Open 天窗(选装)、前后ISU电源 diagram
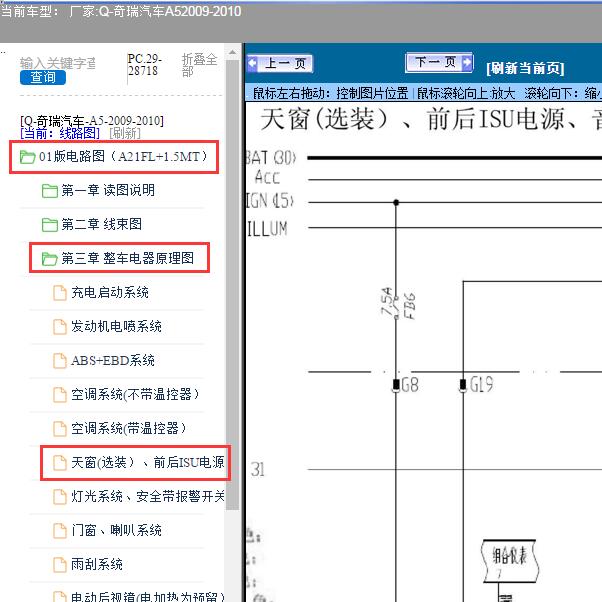The width and height of the screenshot is (602, 602). point(148,462)
